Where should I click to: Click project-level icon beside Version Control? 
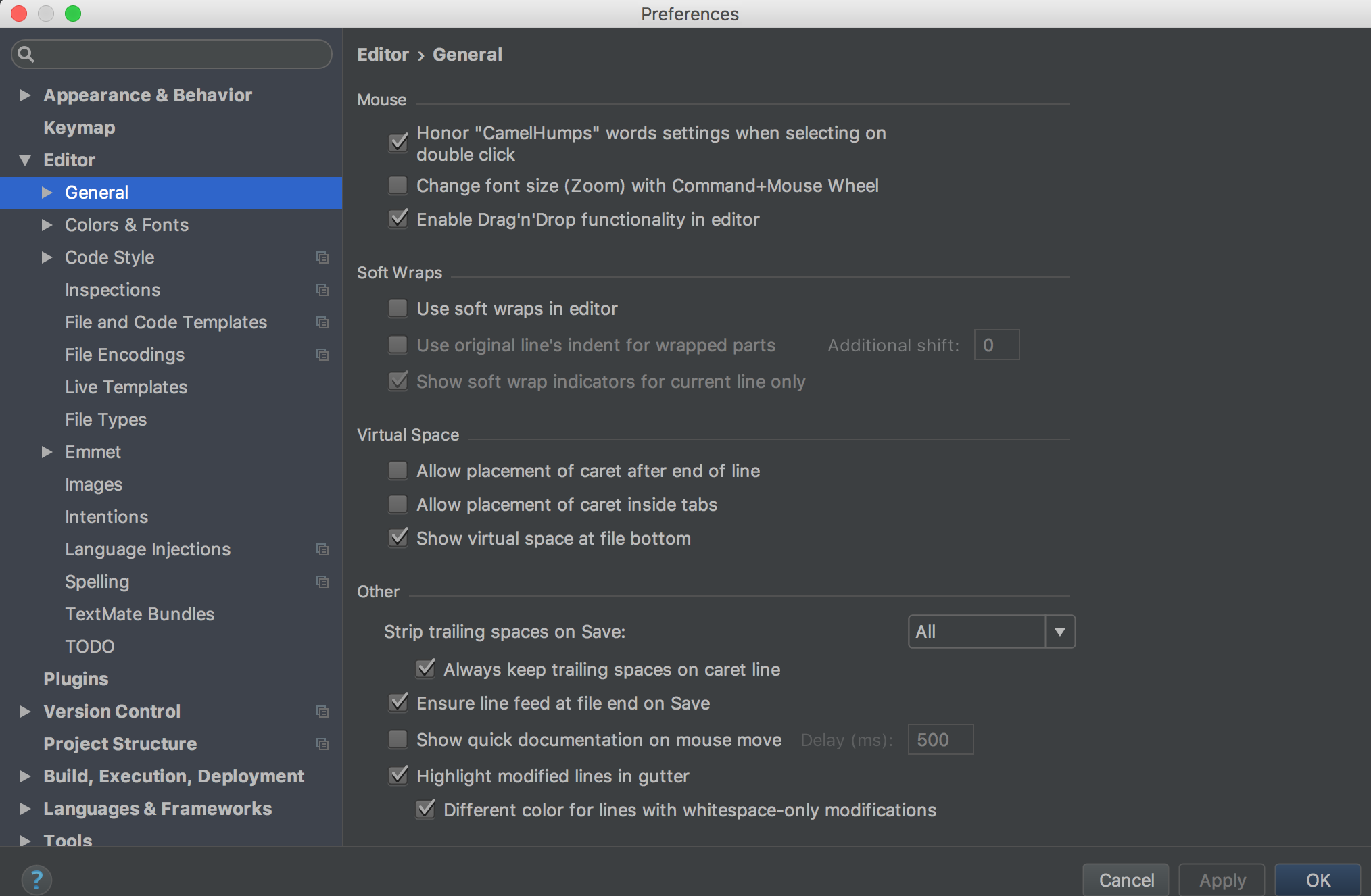pos(322,712)
